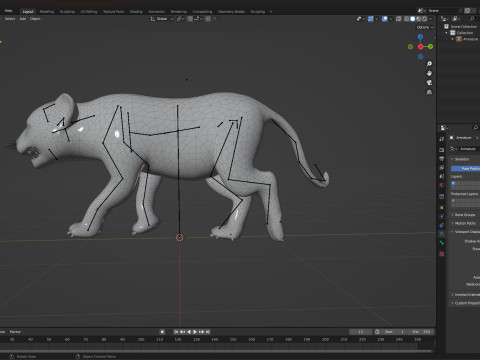Toggle the camera view icon
This screenshot has width=480, height=360.
click(429, 82)
